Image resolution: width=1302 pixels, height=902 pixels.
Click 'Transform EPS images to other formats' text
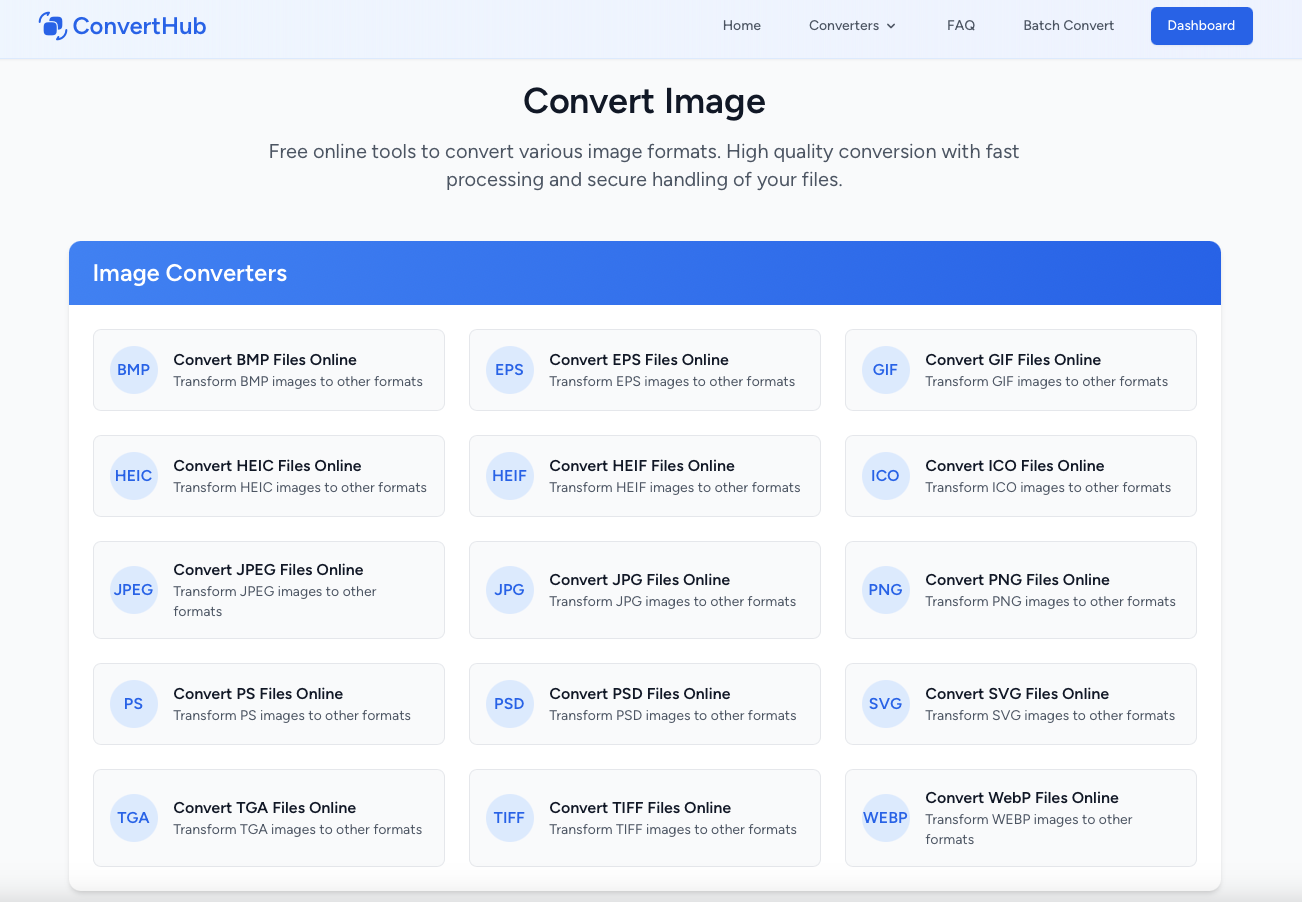(672, 382)
